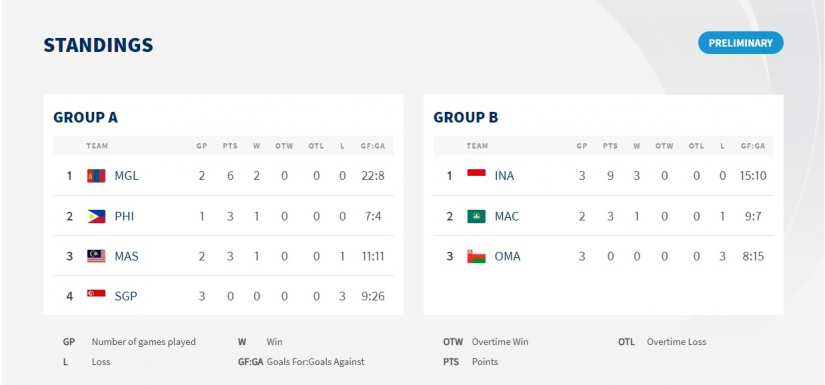Click the Mongolia flag icon
This screenshot has height=385, width=825.
96,176
